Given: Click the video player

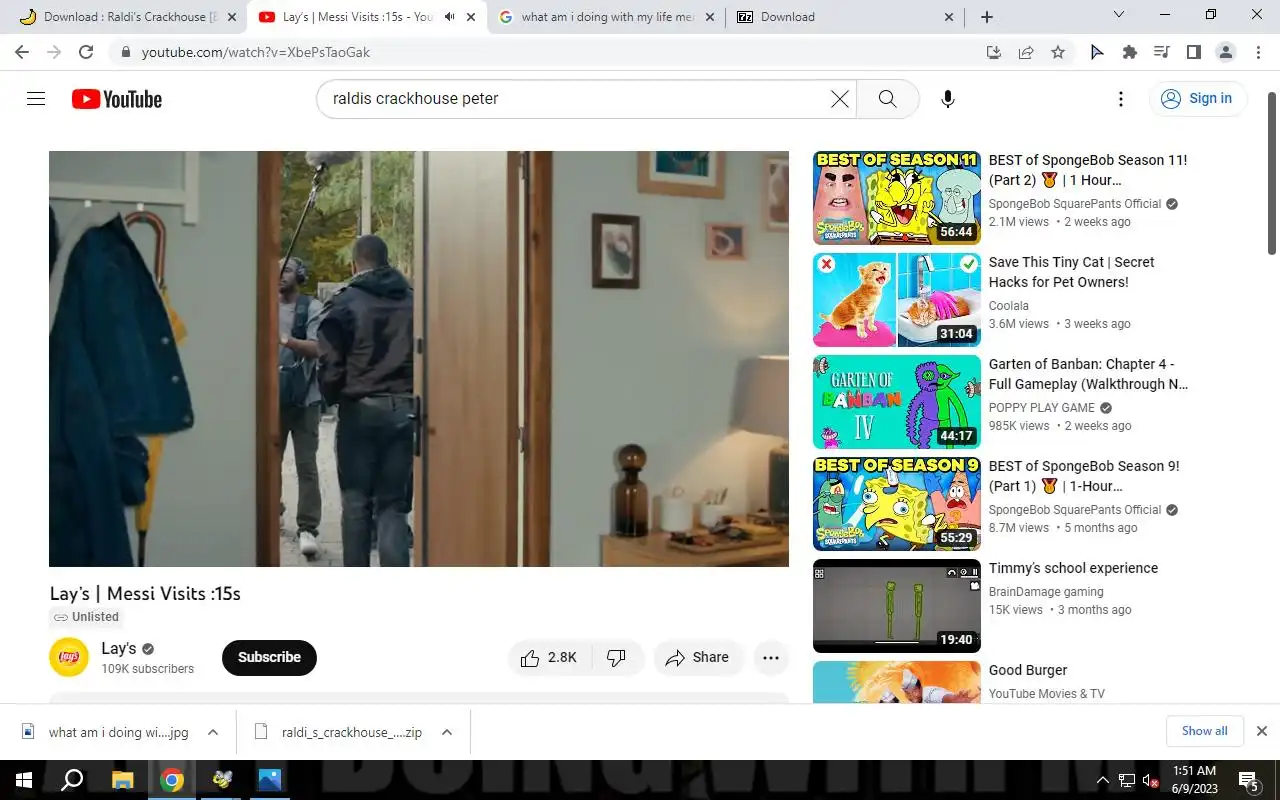Looking at the screenshot, I should (419, 359).
